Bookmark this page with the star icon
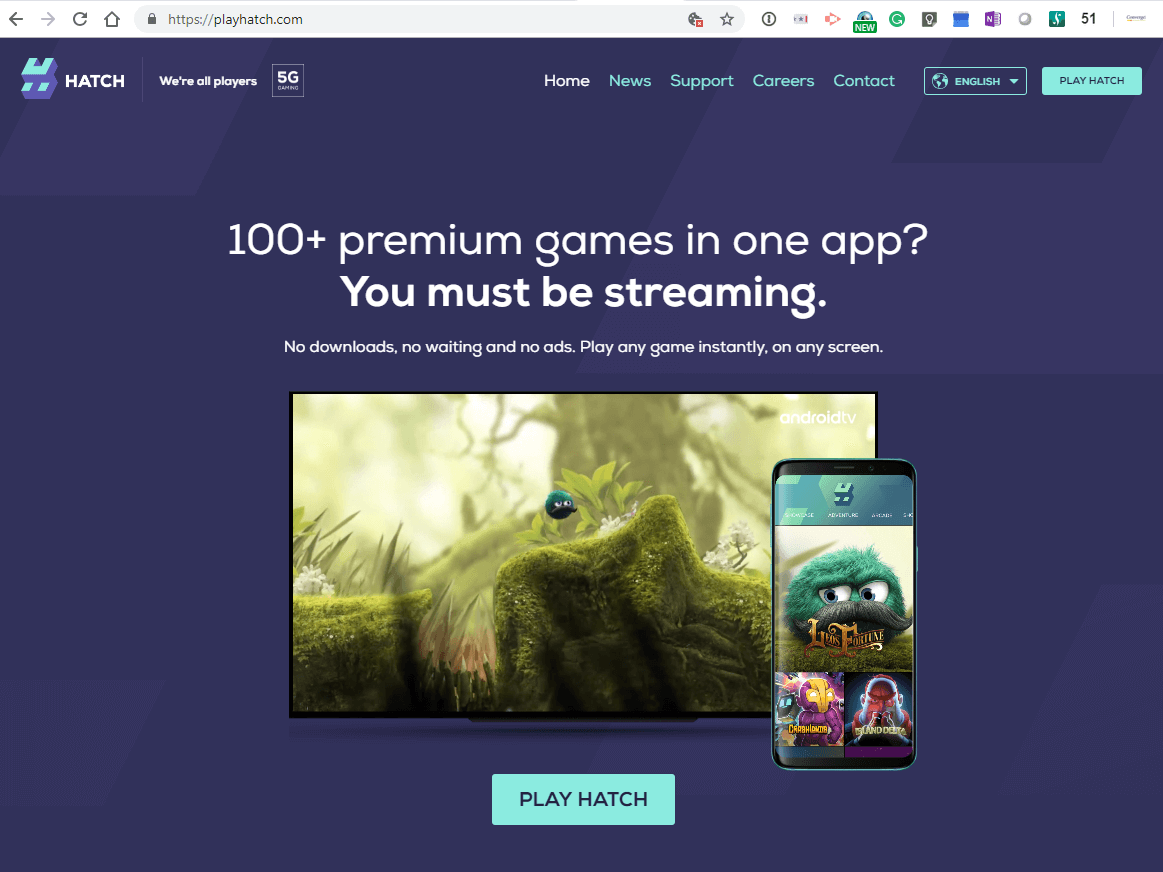The width and height of the screenshot is (1163, 872). coord(727,19)
